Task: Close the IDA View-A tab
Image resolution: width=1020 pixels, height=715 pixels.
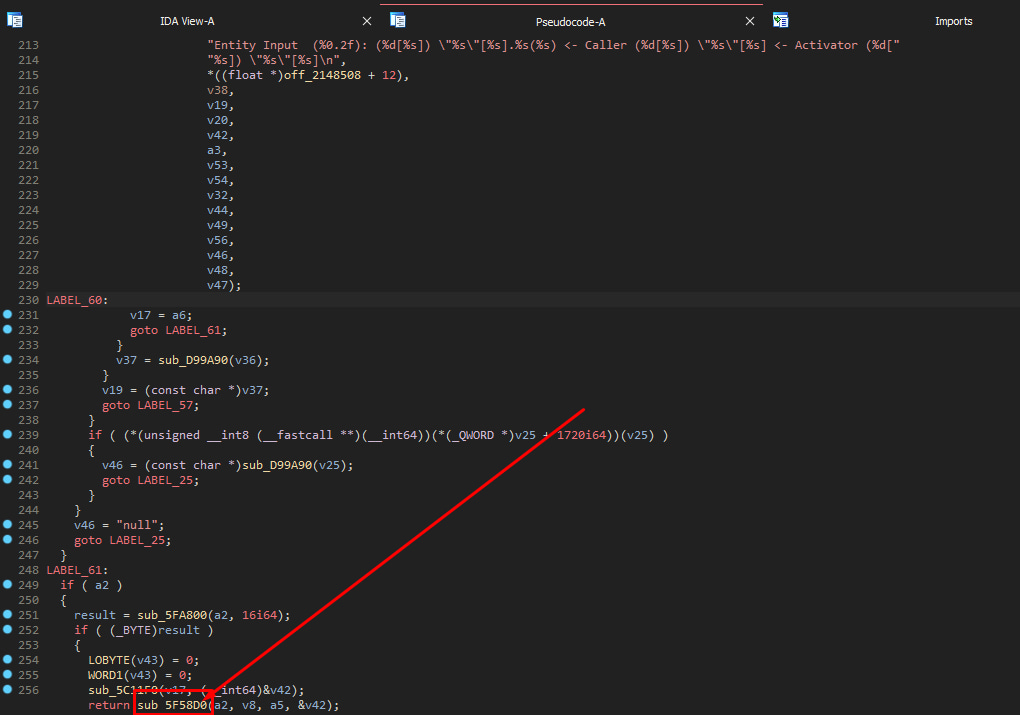Action: (x=367, y=21)
